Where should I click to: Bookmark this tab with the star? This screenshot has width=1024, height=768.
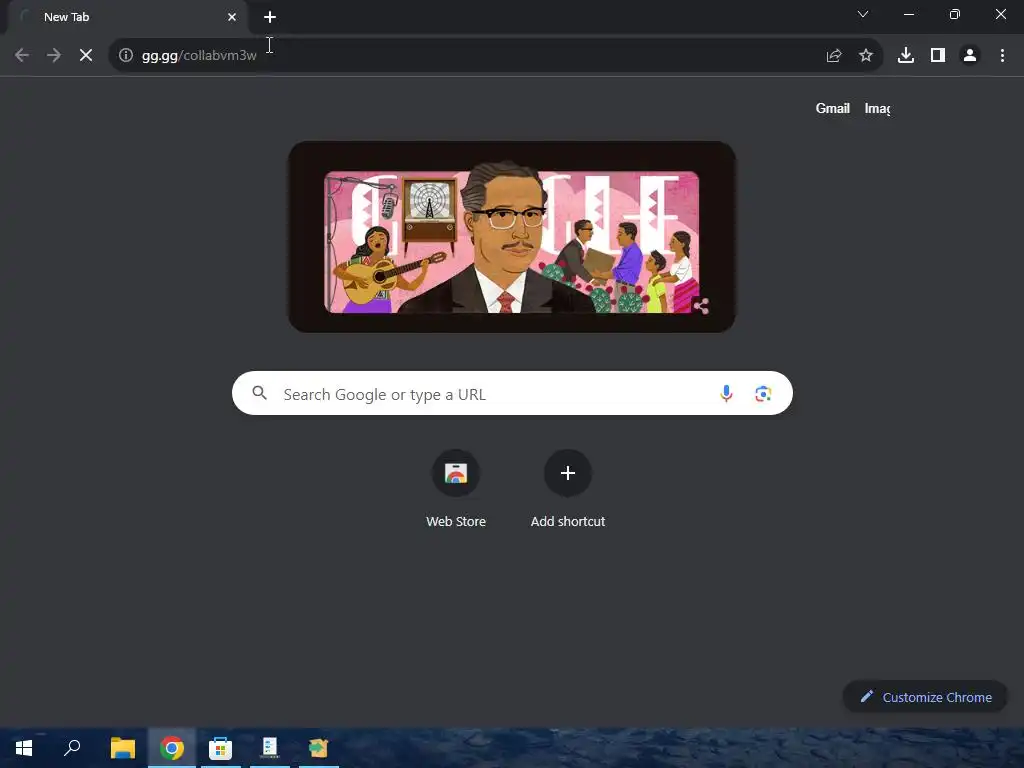coord(866,56)
